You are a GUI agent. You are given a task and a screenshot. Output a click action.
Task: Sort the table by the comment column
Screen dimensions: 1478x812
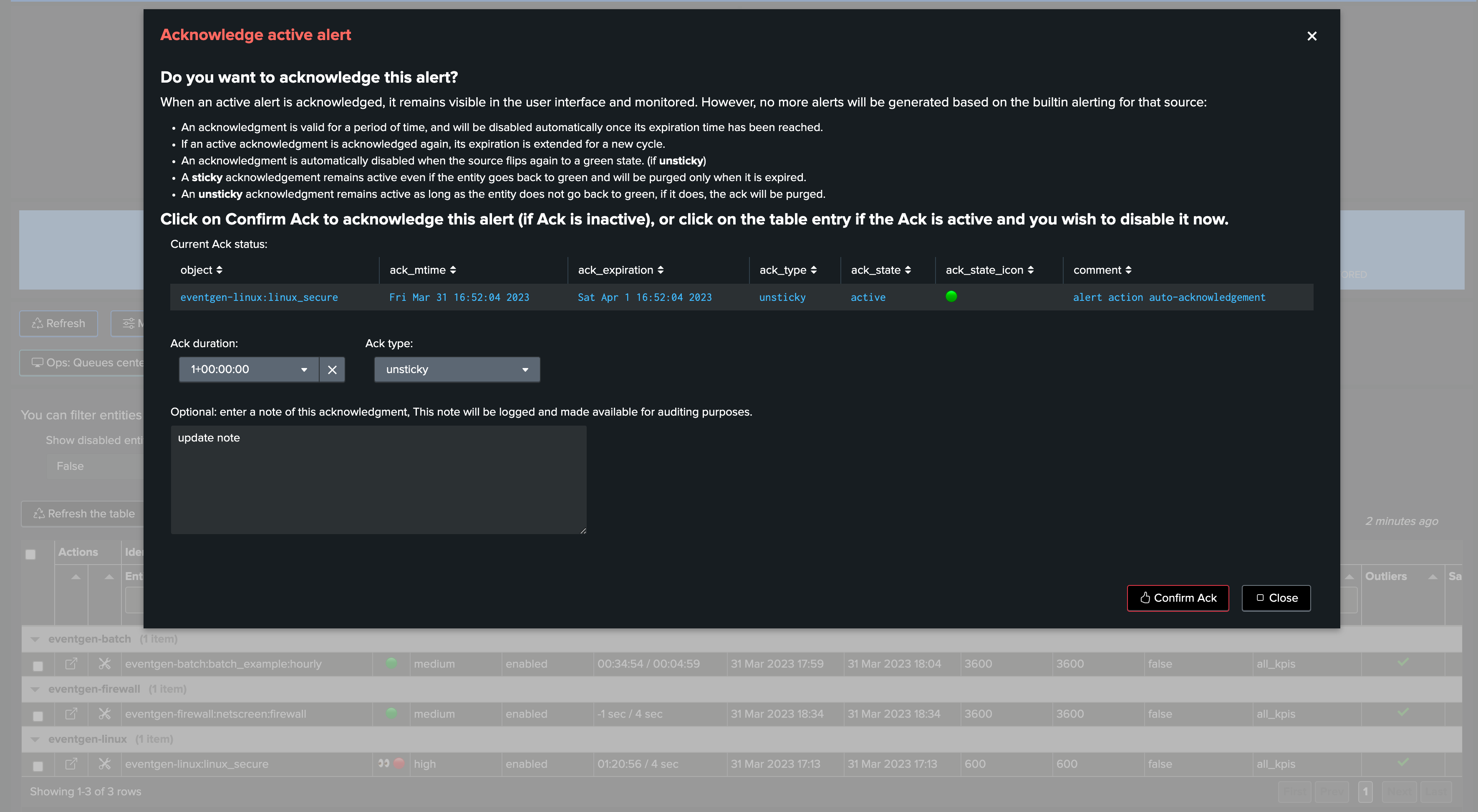coord(1128,270)
